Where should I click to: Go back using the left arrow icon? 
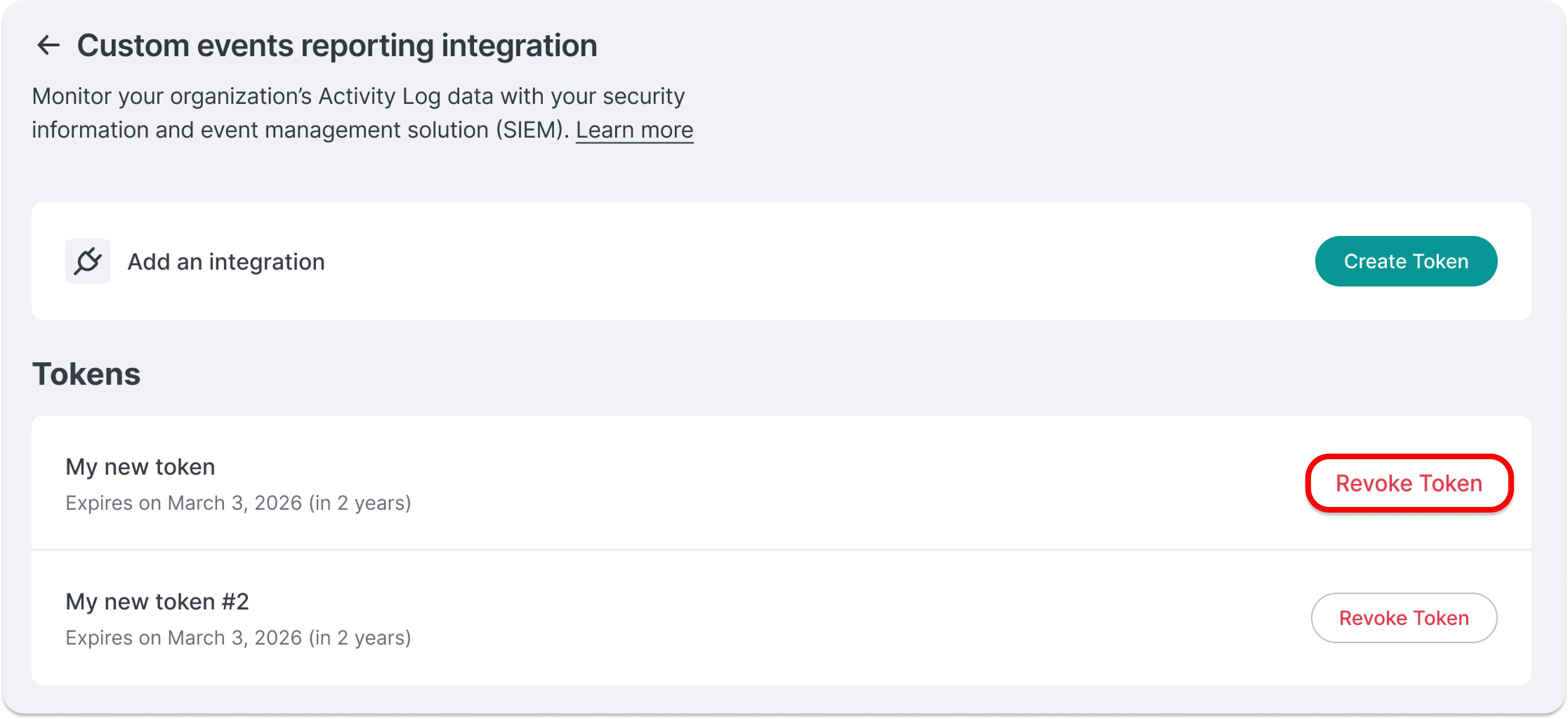tap(48, 45)
